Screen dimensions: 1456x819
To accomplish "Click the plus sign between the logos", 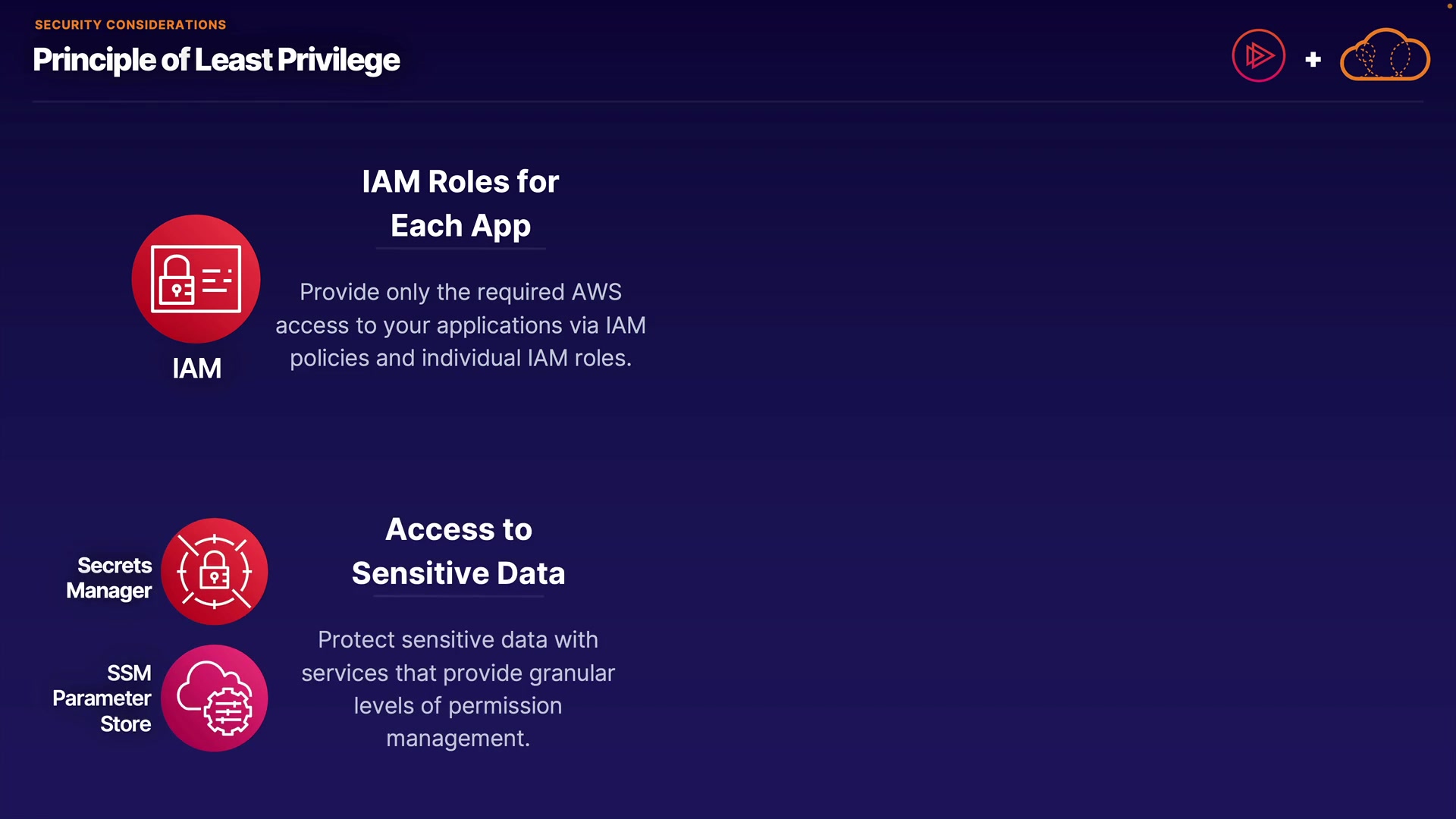I will 1313,59.
